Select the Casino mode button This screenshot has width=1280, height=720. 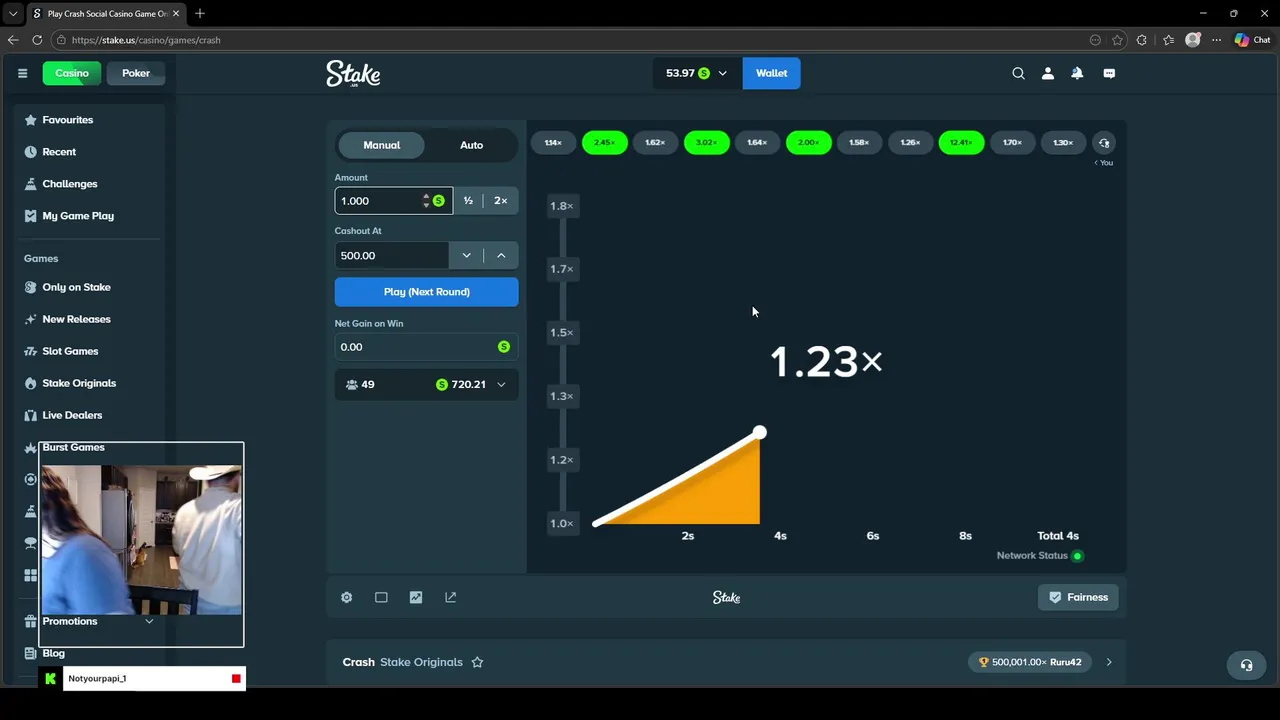(x=72, y=73)
